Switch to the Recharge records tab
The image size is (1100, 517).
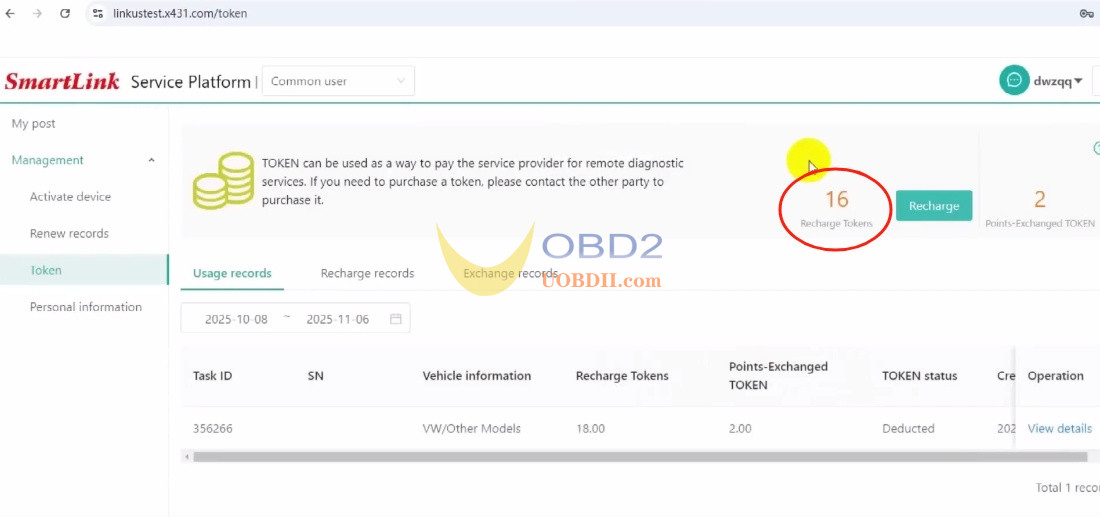click(367, 273)
